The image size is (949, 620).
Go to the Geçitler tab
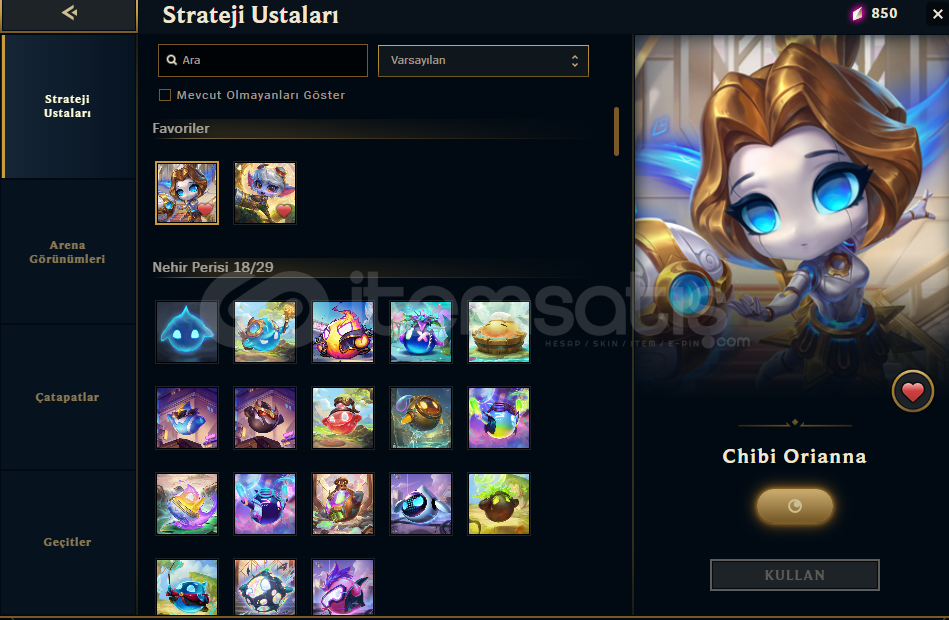pyautogui.click(x=68, y=542)
